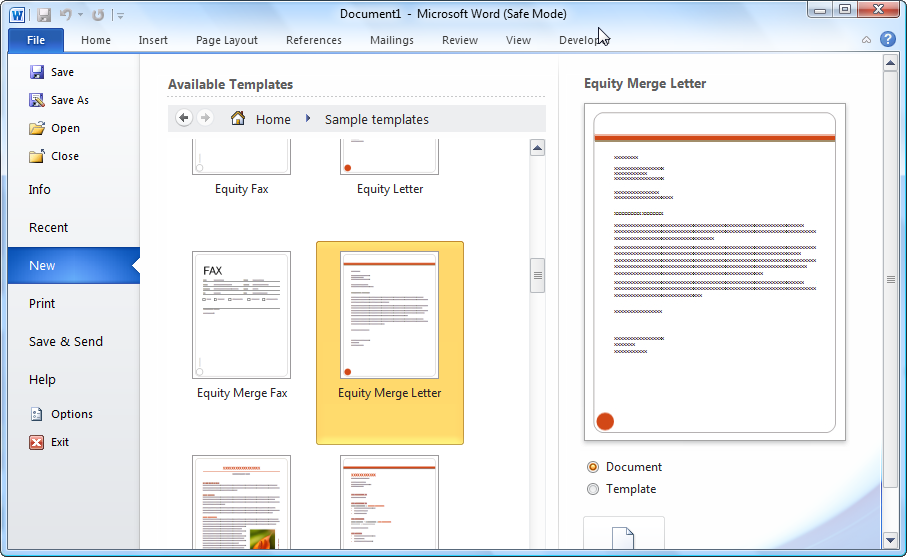Switch to the View tab
Viewport: 907px width, 557px height.
518,40
